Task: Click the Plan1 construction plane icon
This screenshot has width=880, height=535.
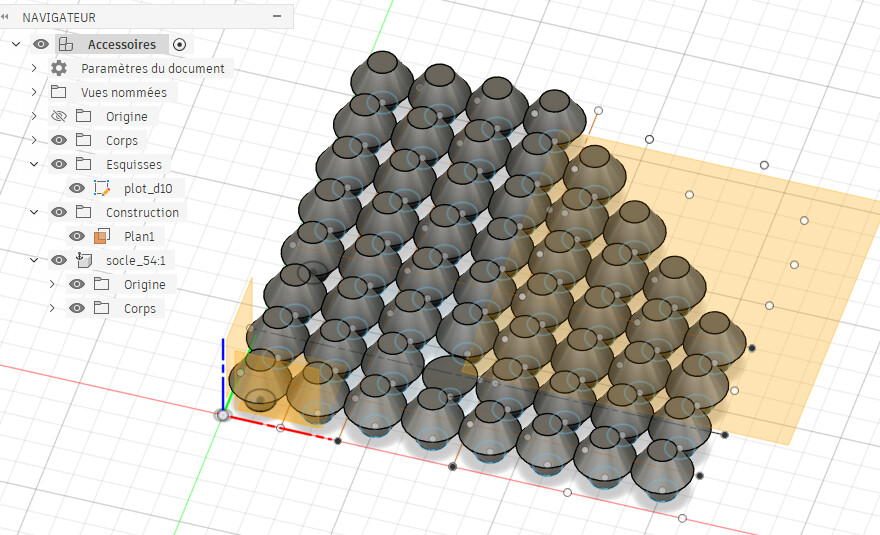Action: tap(101, 236)
